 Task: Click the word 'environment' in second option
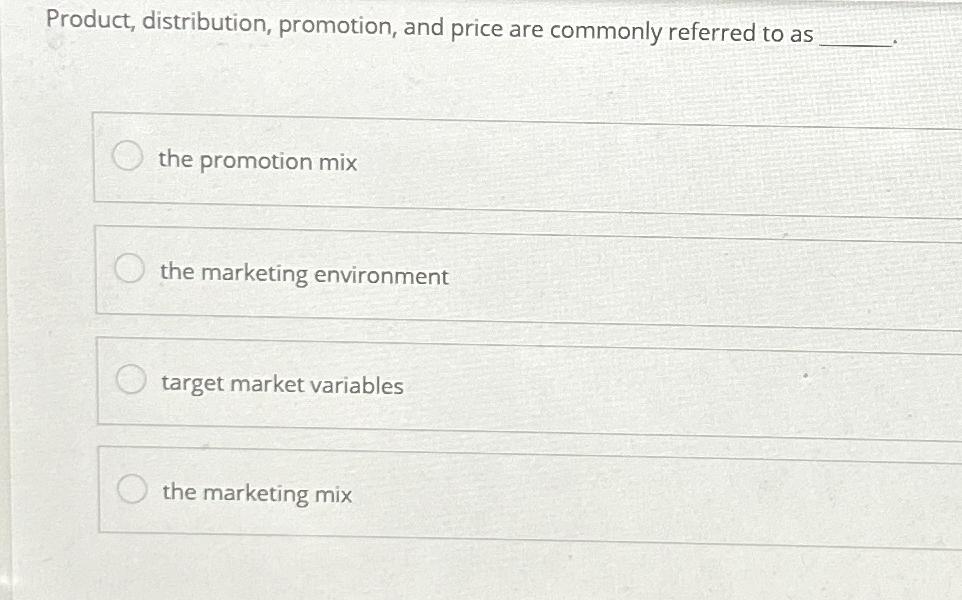[x=381, y=276]
